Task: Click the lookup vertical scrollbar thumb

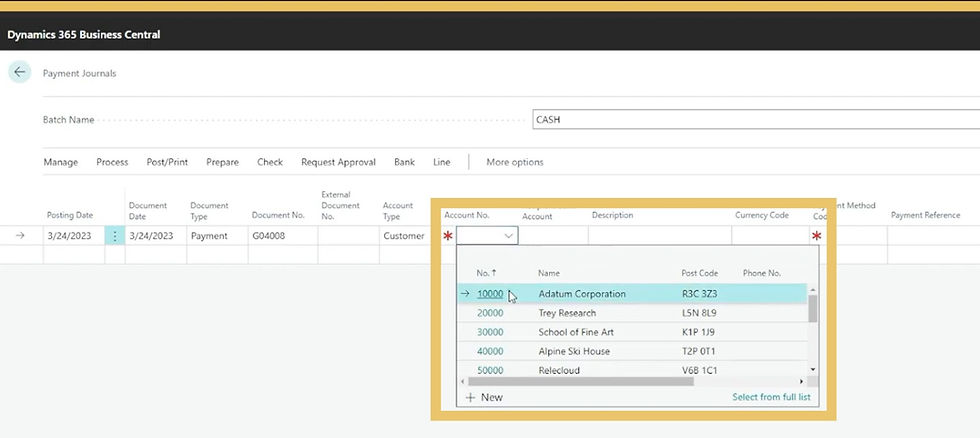Action: 812,308
